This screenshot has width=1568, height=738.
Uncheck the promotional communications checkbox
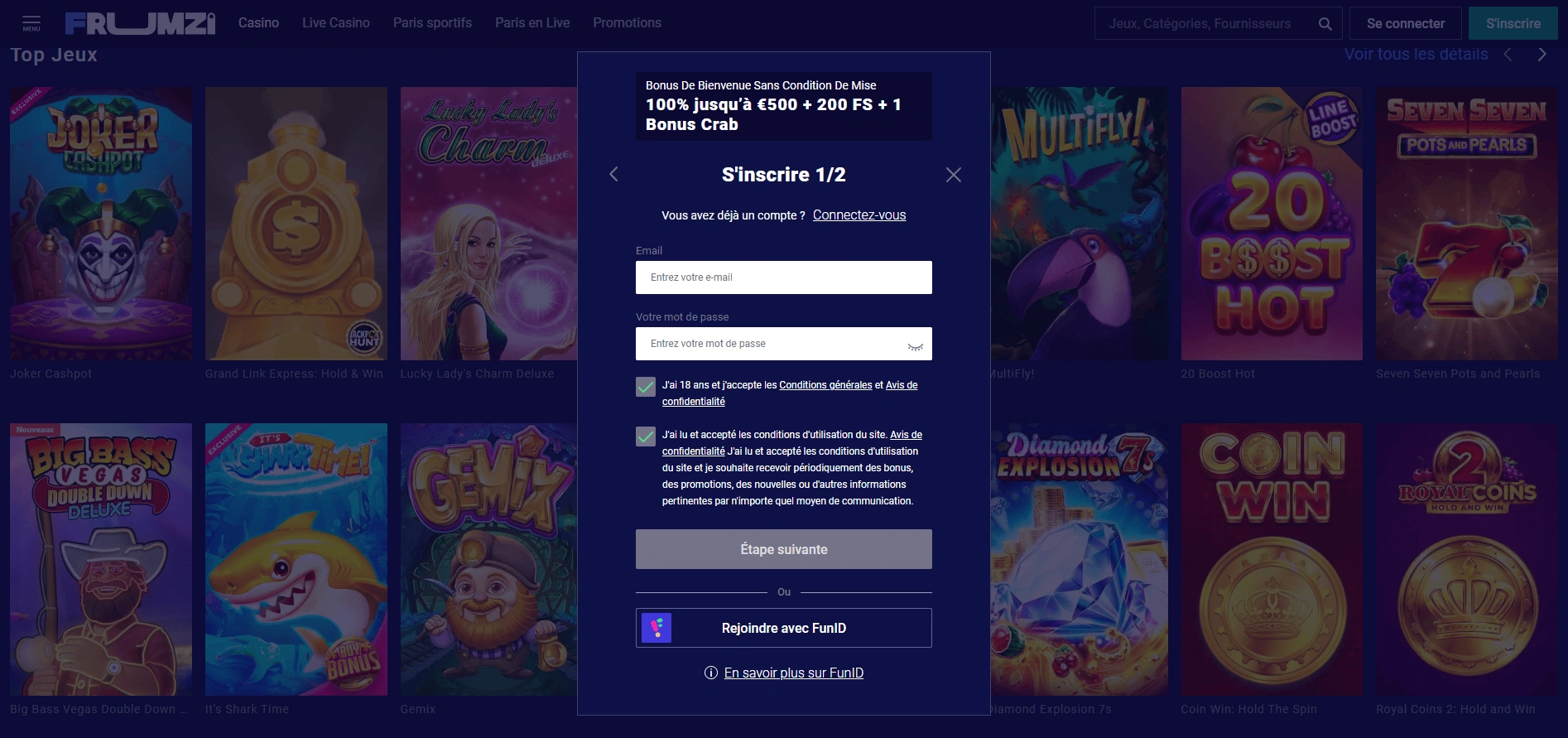click(646, 437)
